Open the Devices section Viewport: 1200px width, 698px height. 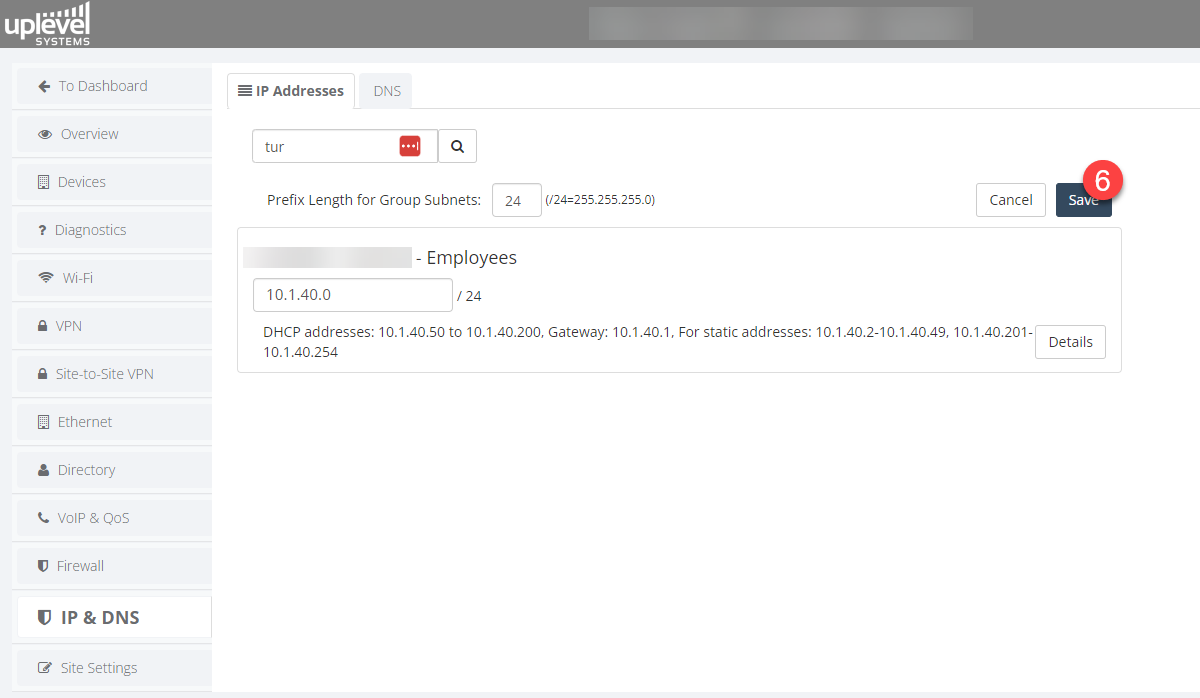point(114,182)
